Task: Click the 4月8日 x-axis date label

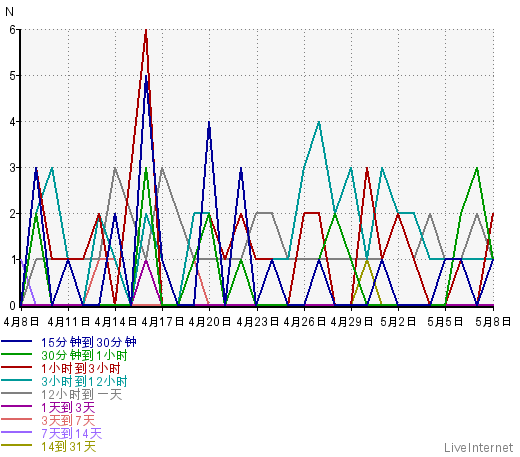Action: 21,322
